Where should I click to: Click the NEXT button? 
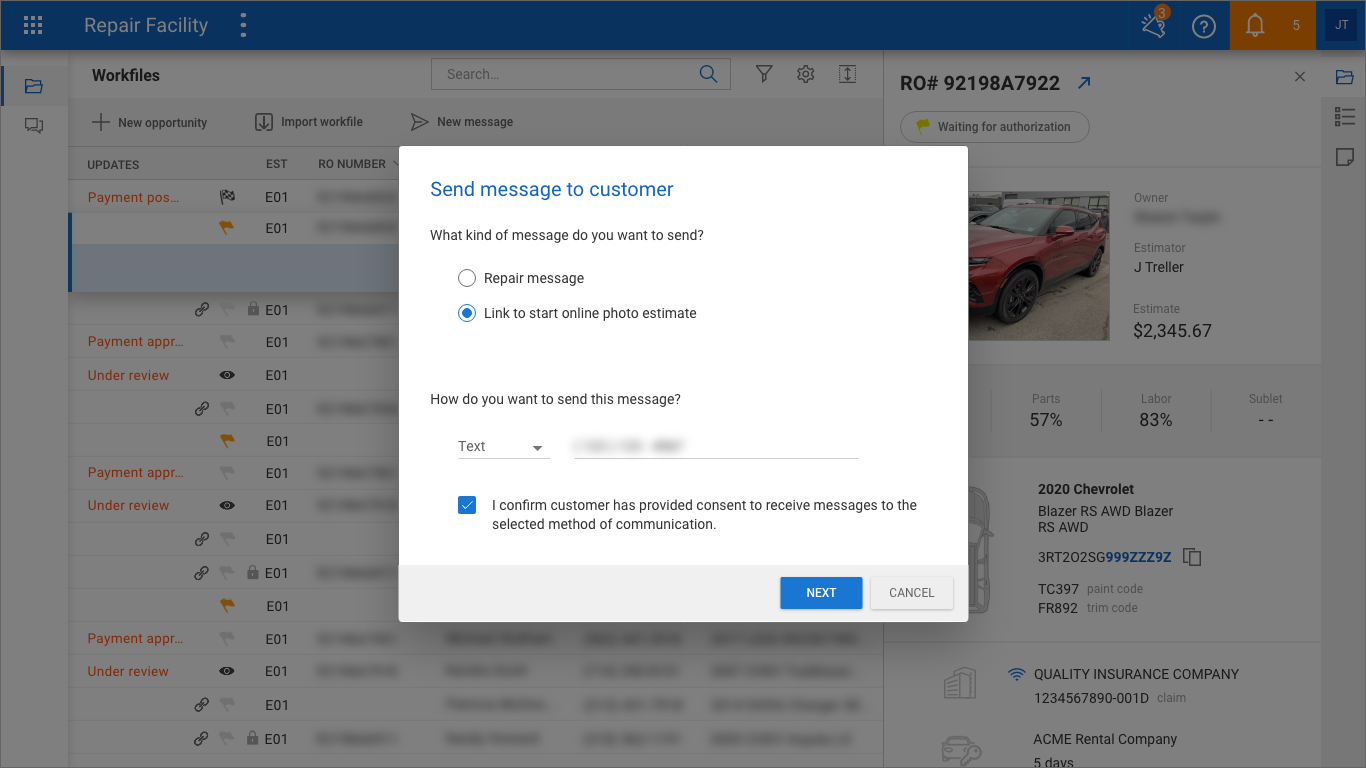pos(821,592)
